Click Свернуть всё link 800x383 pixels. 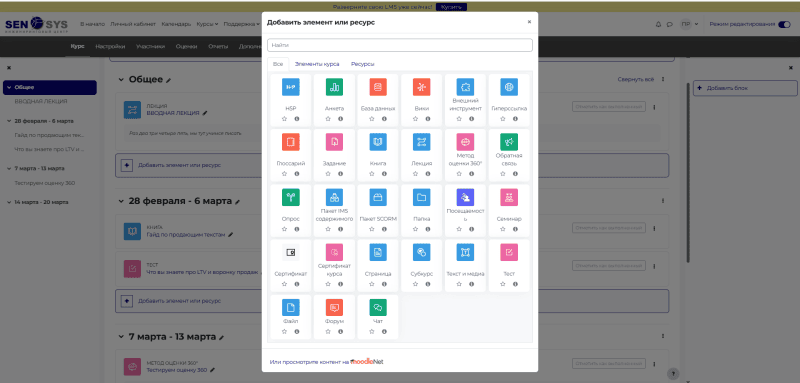pyautogui.click(x=636, y=80)
